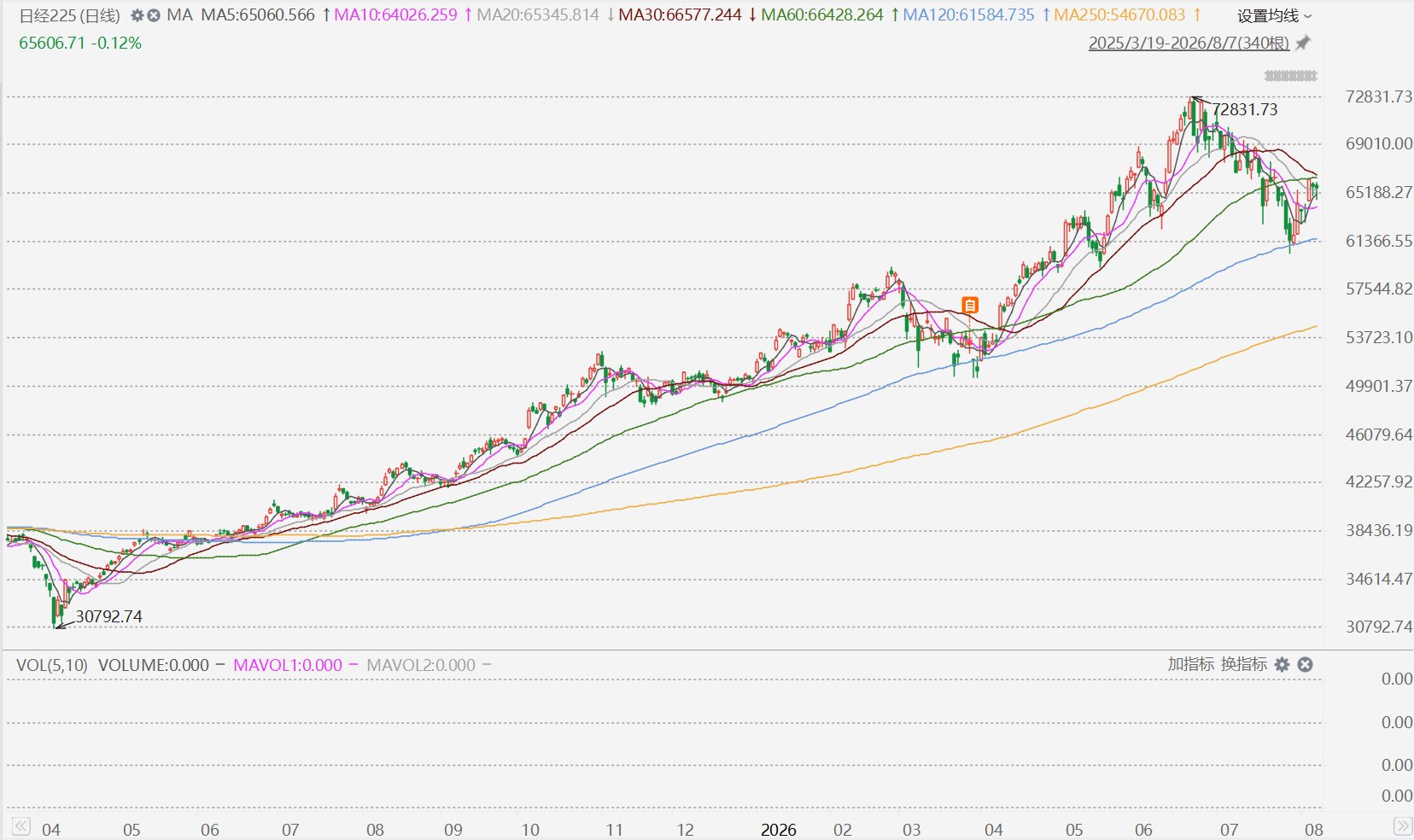Click the 53723.10 price axis label
The image size is (1414, 840).
coord(1379,337)
